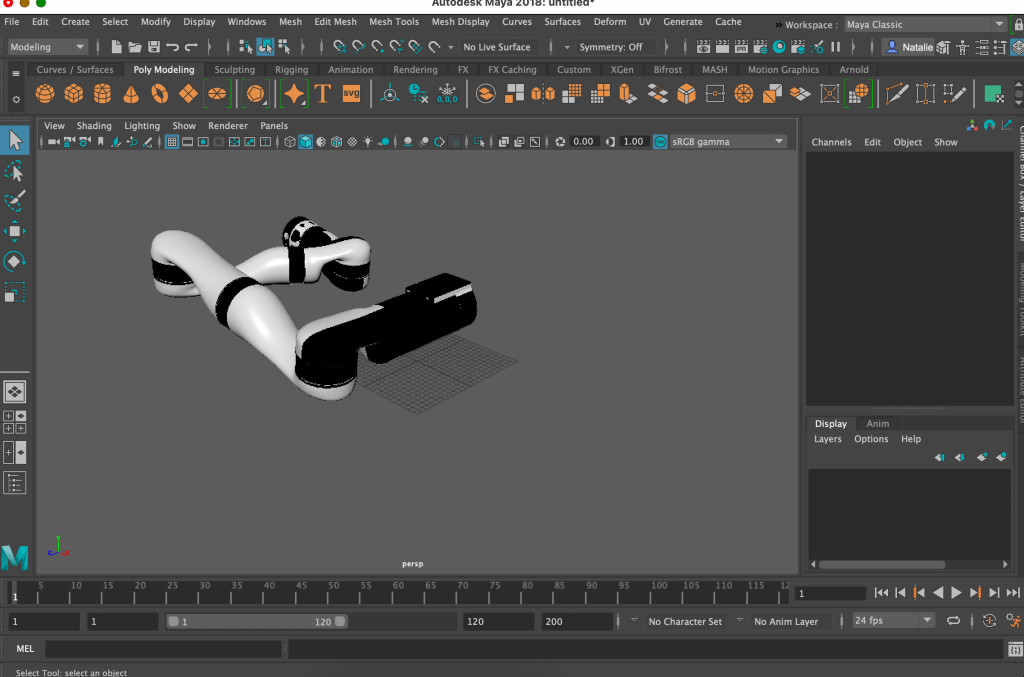
Task: Select the polygon Type text tool
Action: tap(322, 94)
